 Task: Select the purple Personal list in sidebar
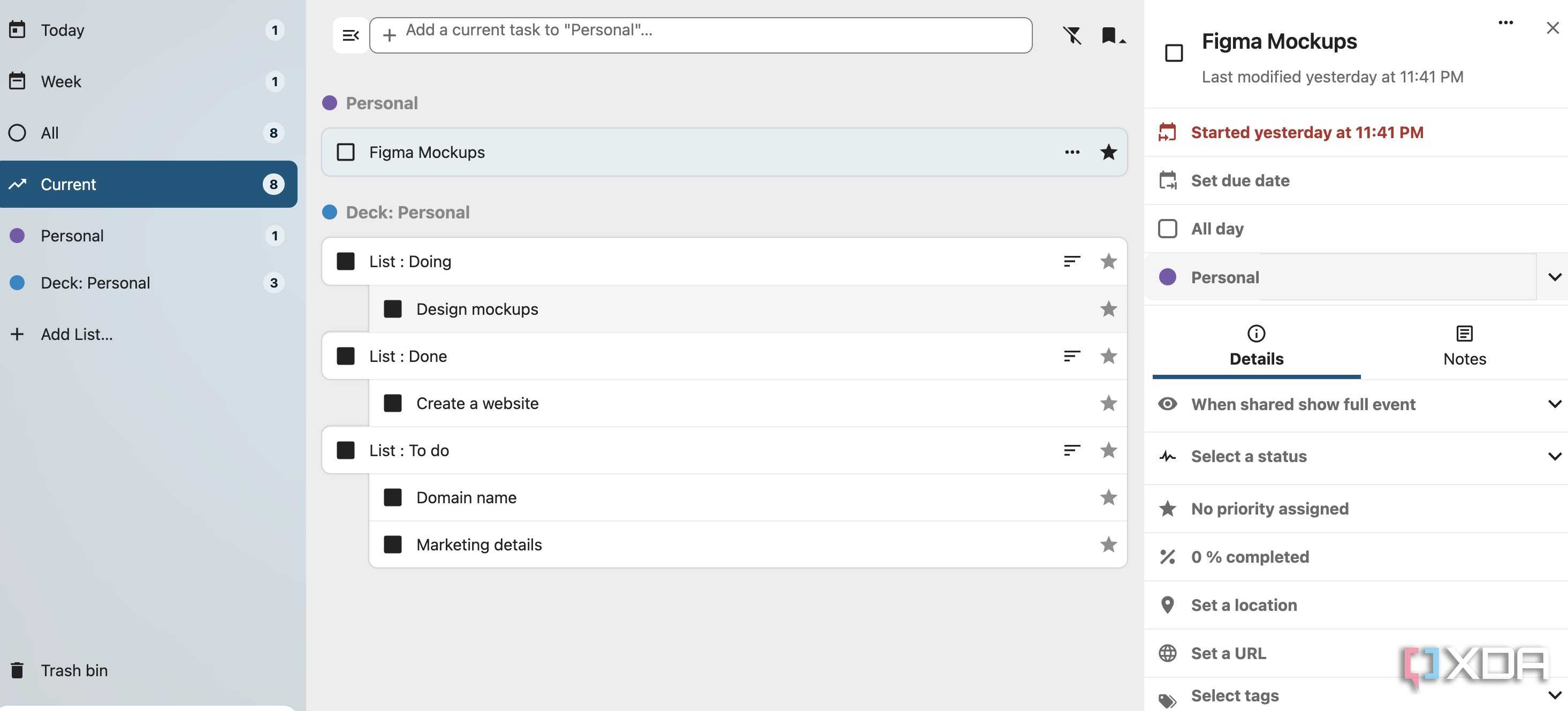click(149, 236)
